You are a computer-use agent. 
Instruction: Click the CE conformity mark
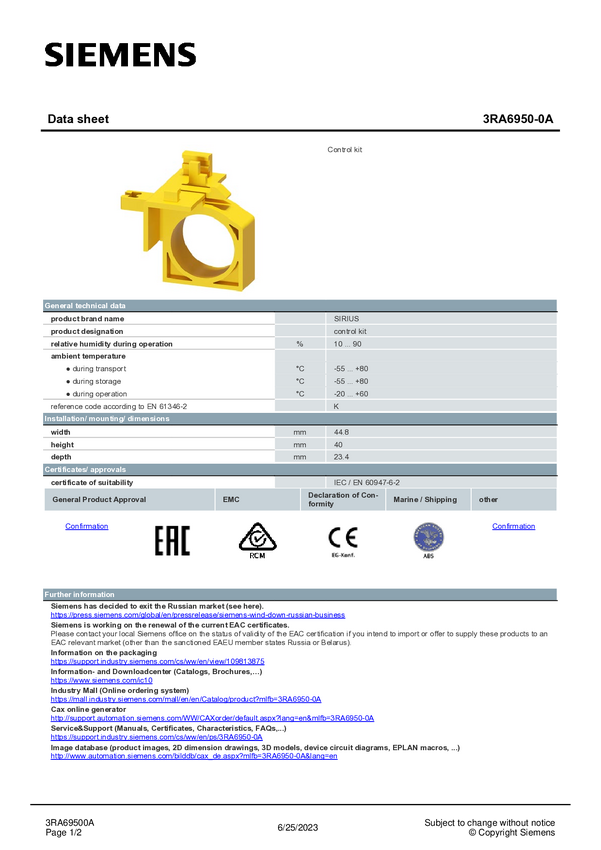343,540
